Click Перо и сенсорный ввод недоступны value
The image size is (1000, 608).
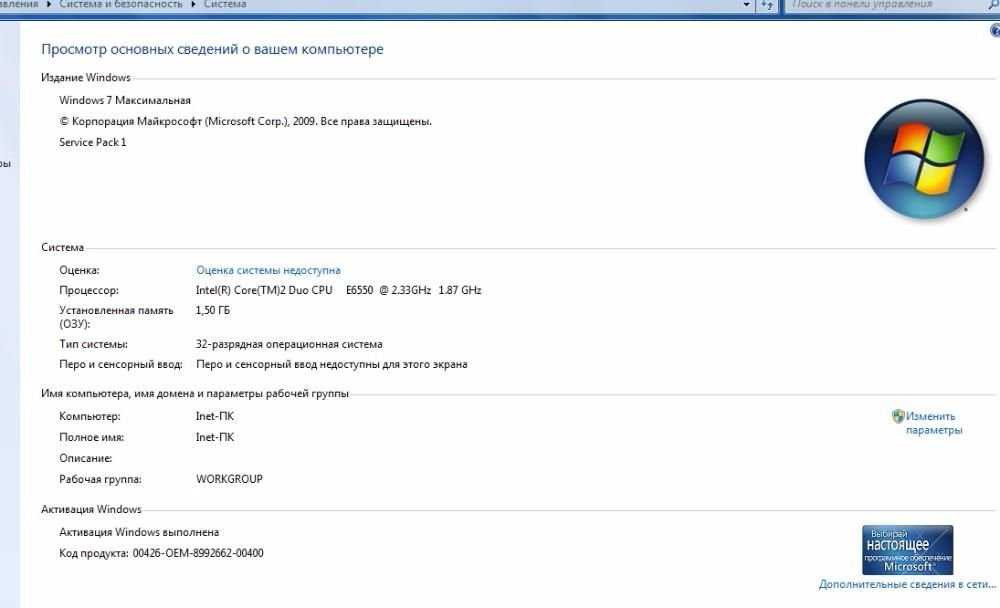click(332, 364)
